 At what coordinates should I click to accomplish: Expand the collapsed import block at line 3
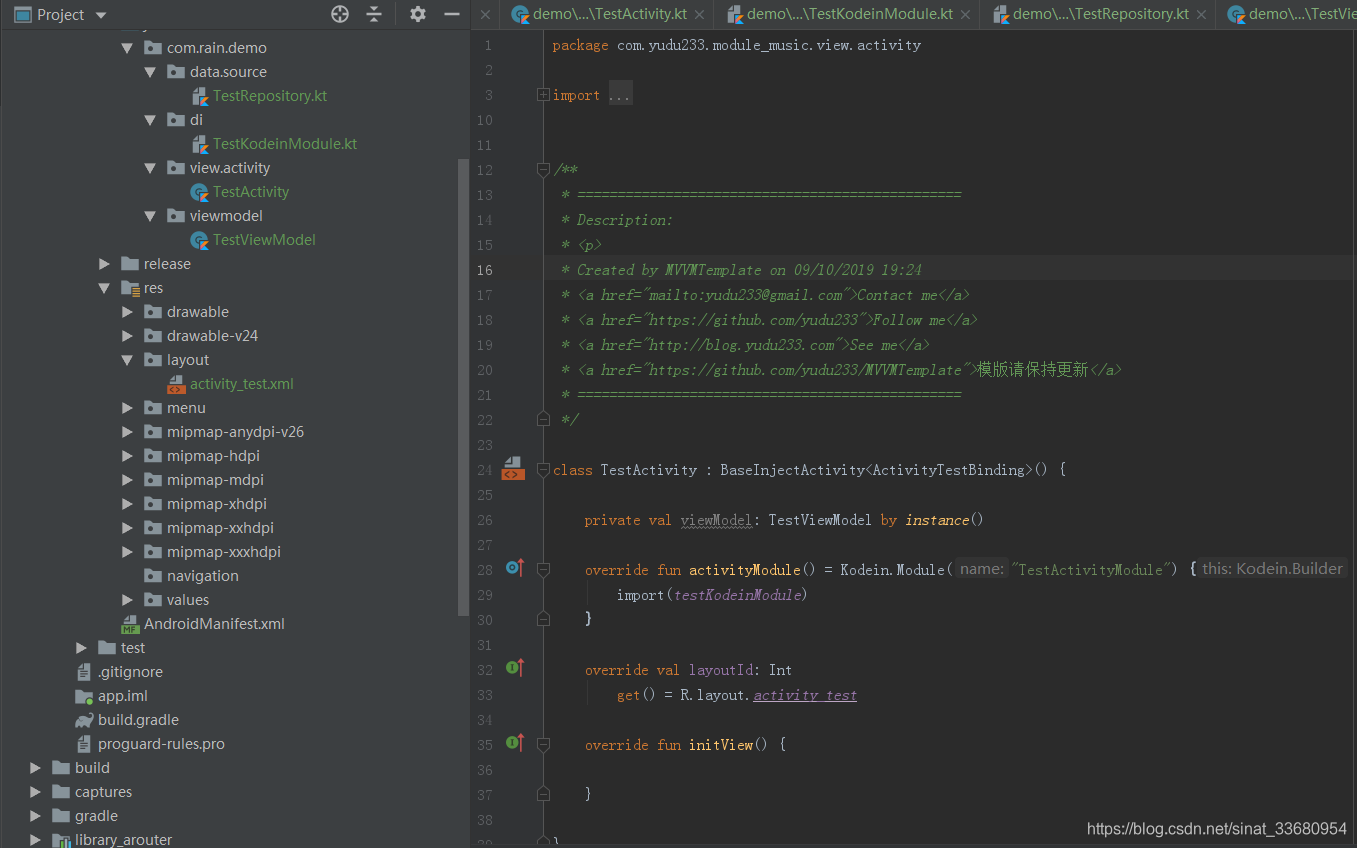pos(543,95)
